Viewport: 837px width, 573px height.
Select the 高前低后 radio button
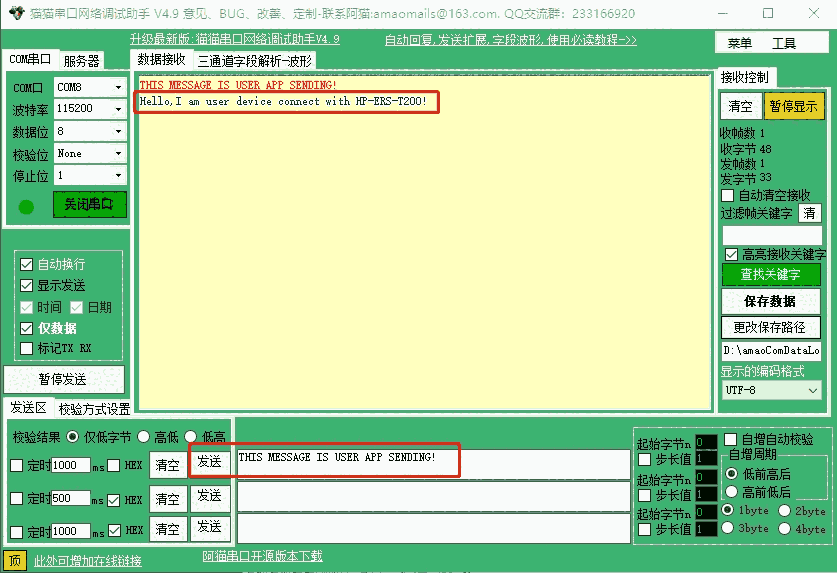[x=732, y=492]
